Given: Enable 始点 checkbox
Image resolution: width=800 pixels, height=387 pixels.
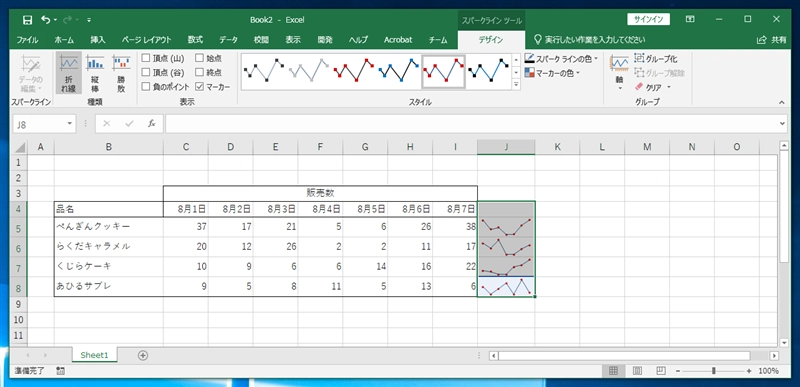Looking at the screenshot, I should [199, 58].
